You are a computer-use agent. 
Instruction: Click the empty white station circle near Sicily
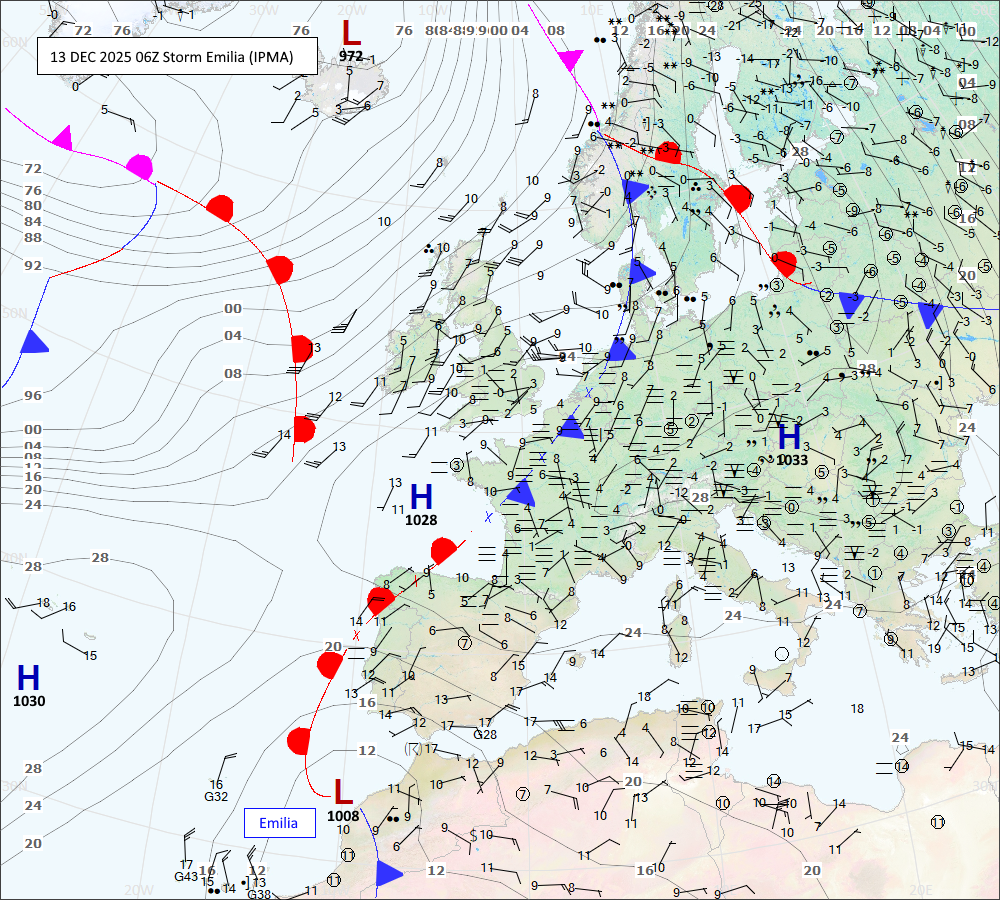point(782,653)
